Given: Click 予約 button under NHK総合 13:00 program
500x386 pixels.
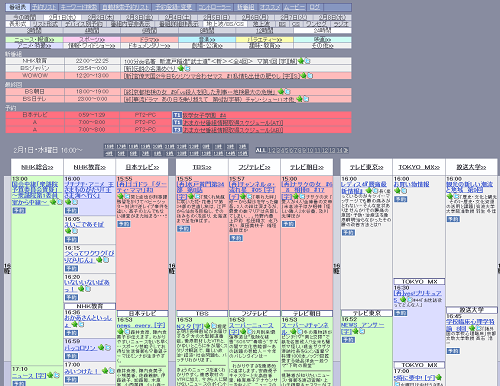Looking at the screenshot, I should point(19,211).
